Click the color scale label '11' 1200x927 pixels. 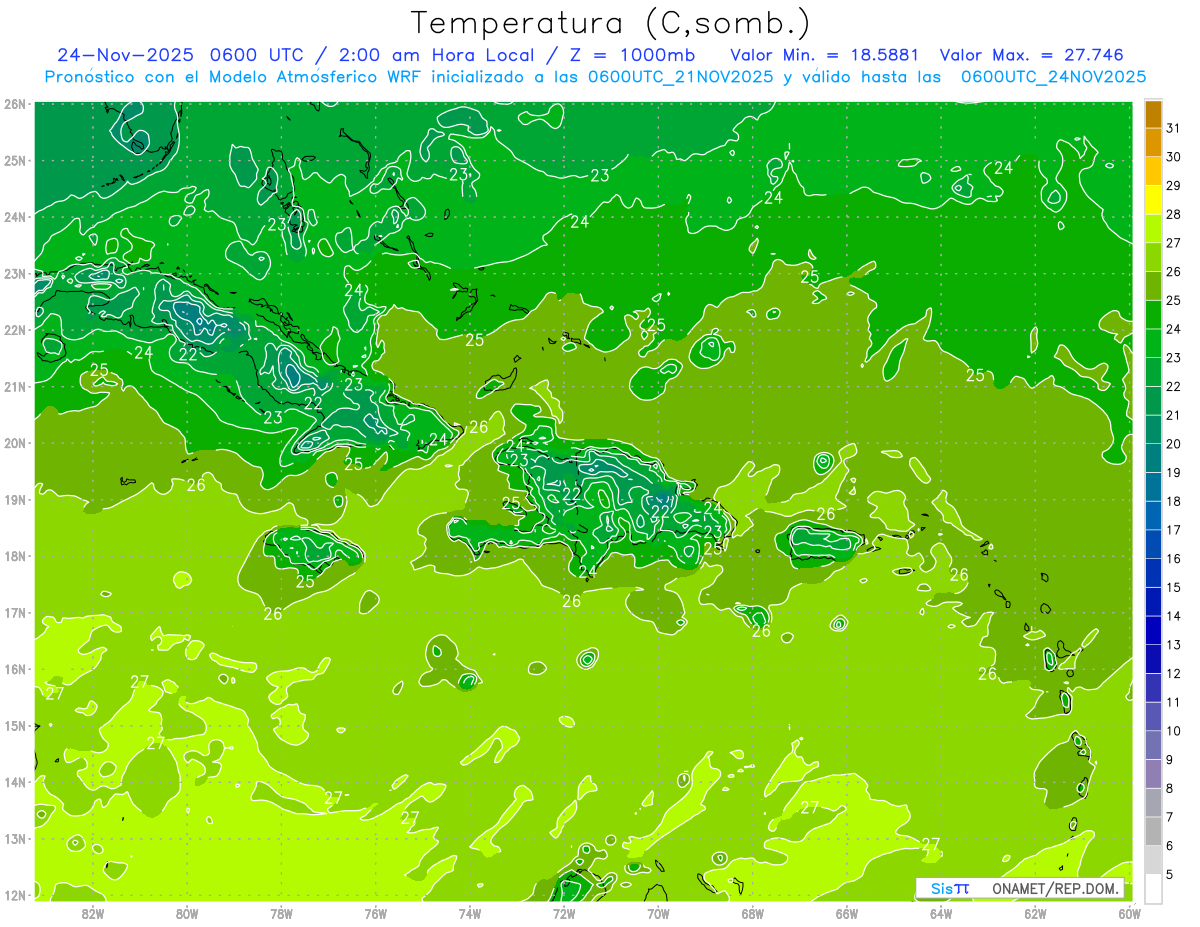tap(1173, 703)
